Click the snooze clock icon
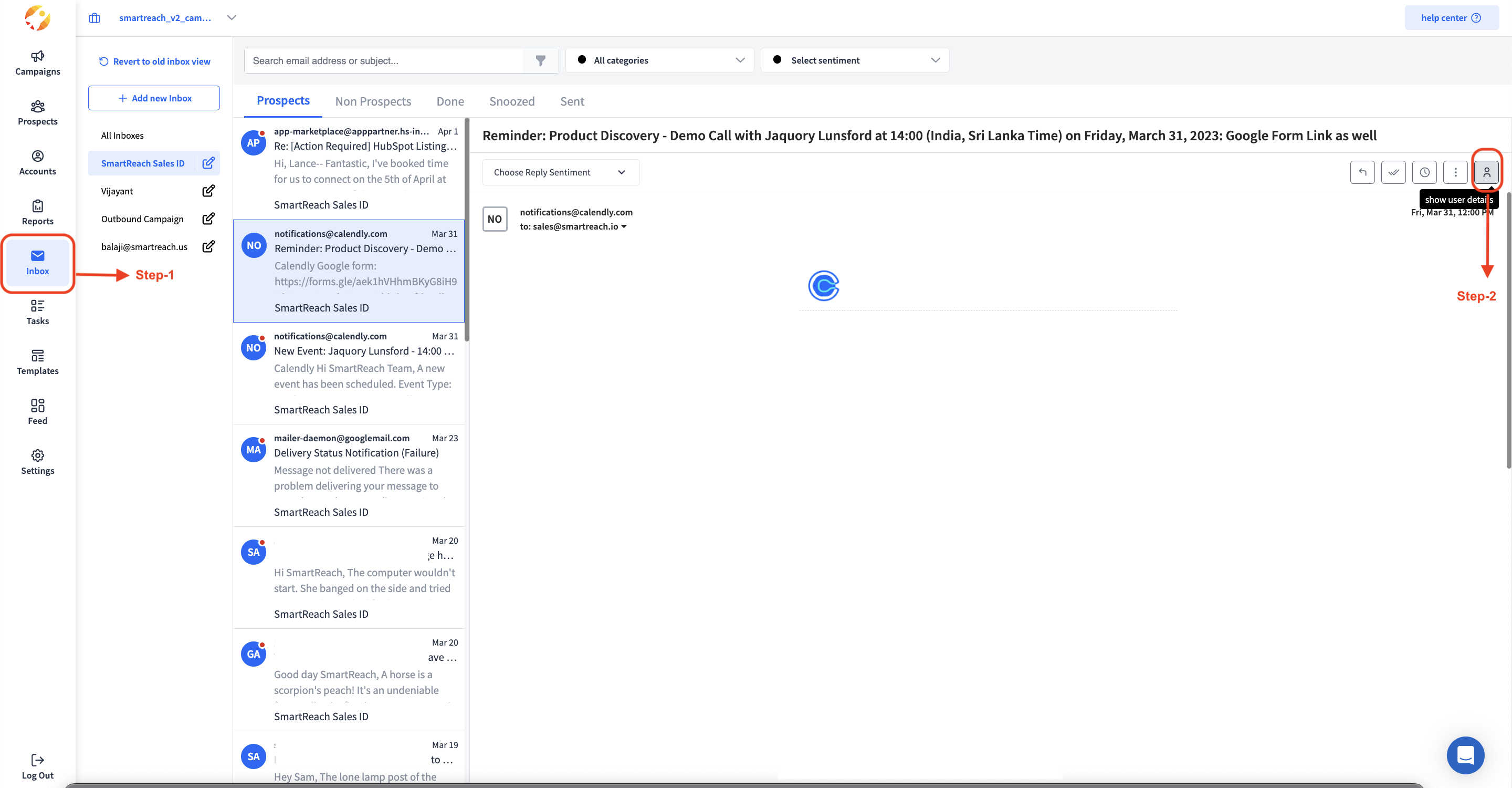 tap(1424, 172)
